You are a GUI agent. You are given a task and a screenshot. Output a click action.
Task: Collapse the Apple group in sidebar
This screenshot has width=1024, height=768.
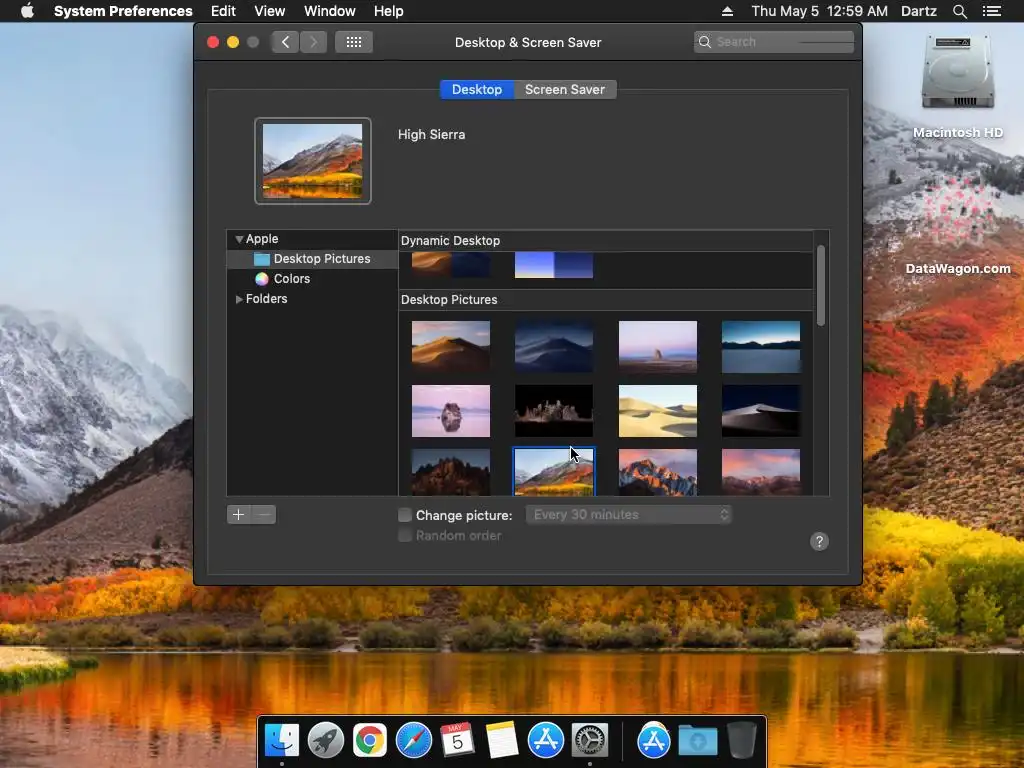click(x=239, y=239)
